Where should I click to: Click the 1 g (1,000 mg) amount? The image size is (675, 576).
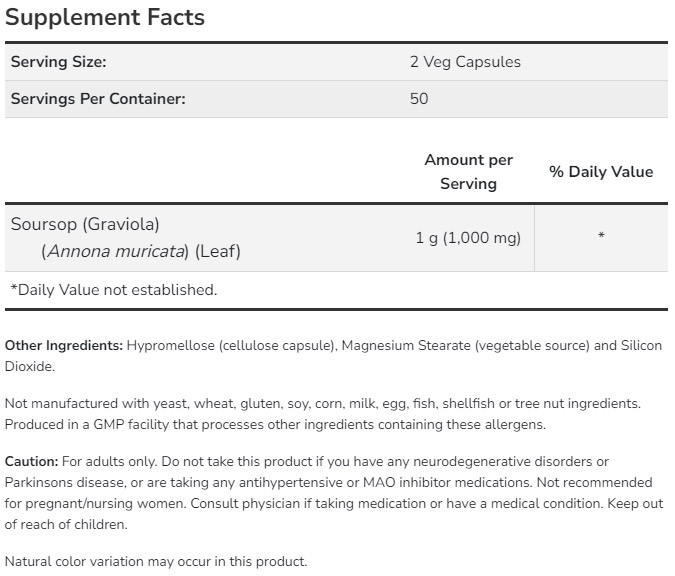(468, 238)
